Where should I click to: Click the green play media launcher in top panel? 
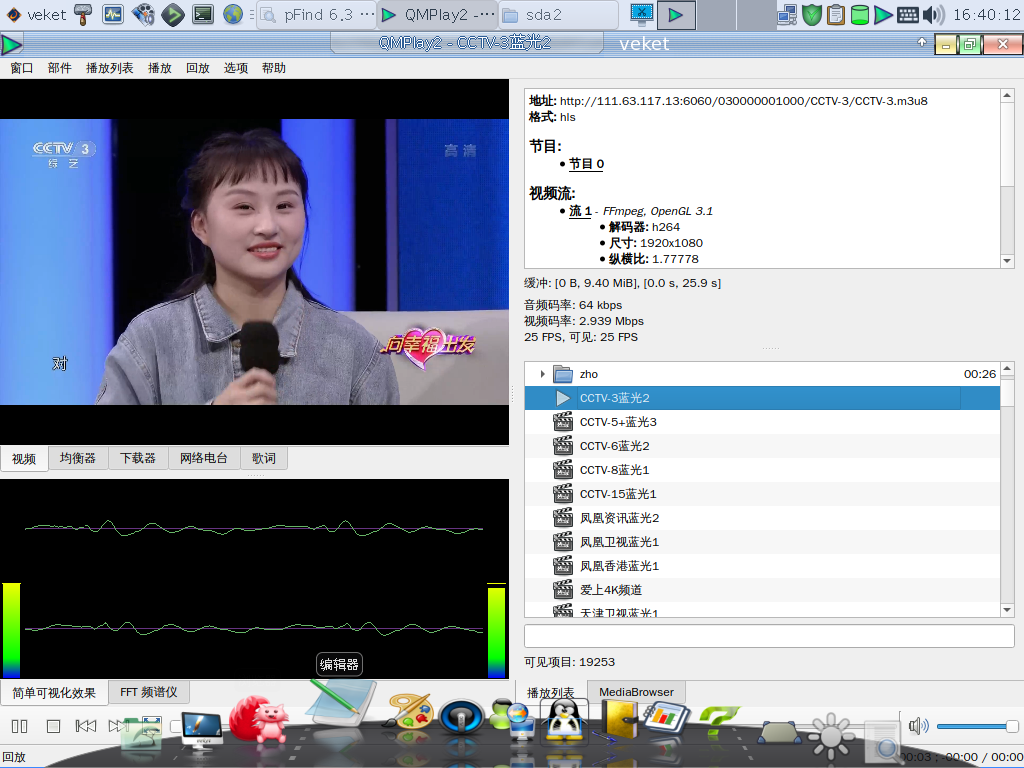(x=173, y=14)
